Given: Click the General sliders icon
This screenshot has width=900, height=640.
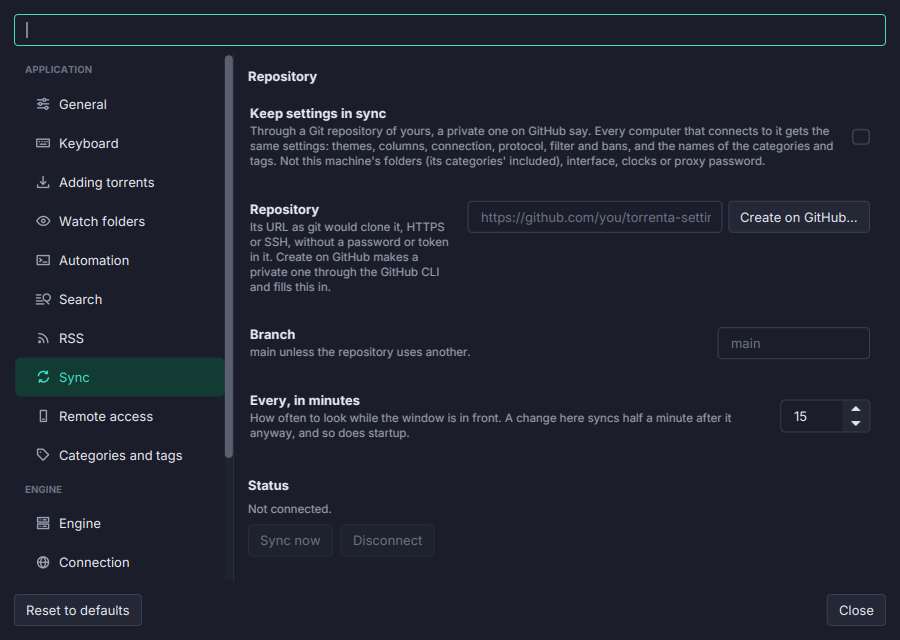Looking at the screenshot, I should pos(43,104).
